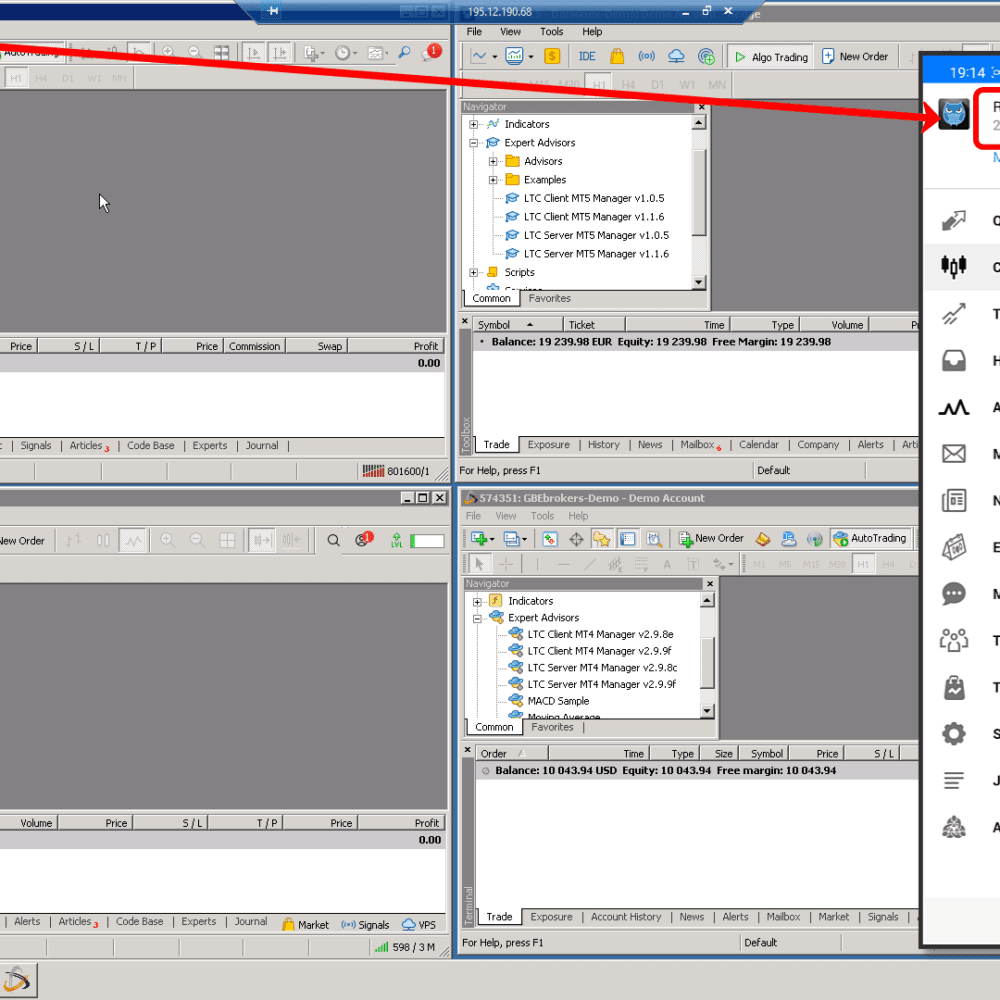Select the crosshair tool in GBEbrokers MT4 toolbar
Viewport: 1000px width, 1000px height.
click(x=506, y=564)
